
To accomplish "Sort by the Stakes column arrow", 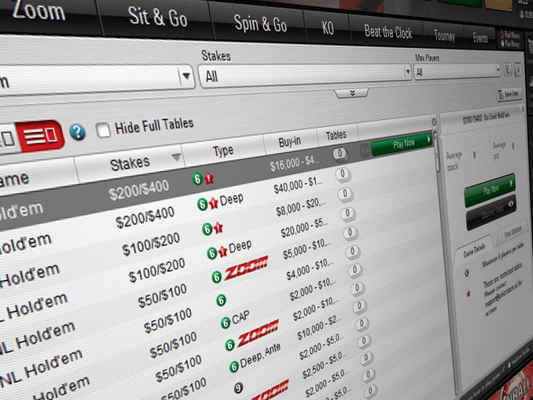I will coord(176,157).
